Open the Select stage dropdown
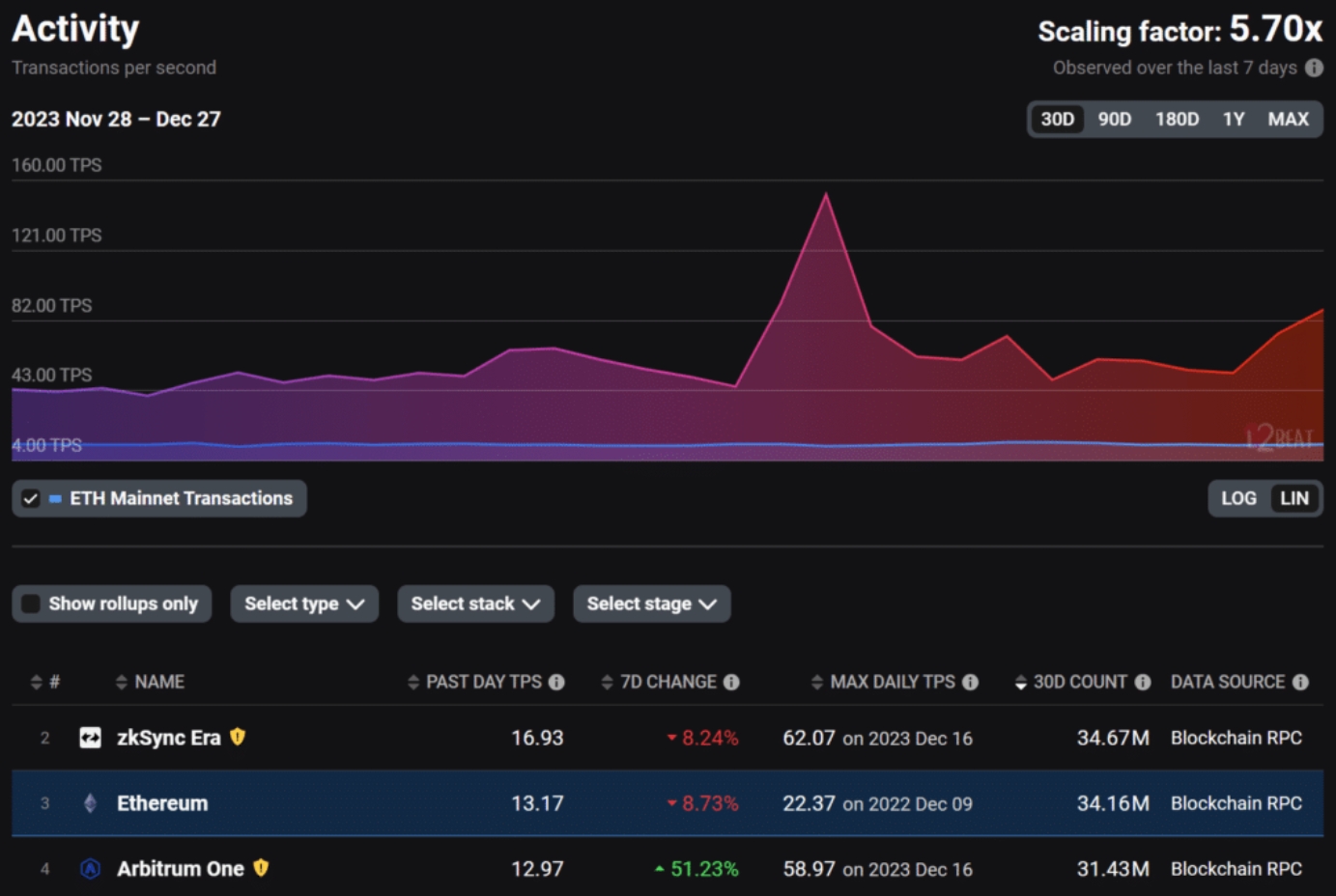Screen dimensions: 1336x896 [x=652, y=603]
